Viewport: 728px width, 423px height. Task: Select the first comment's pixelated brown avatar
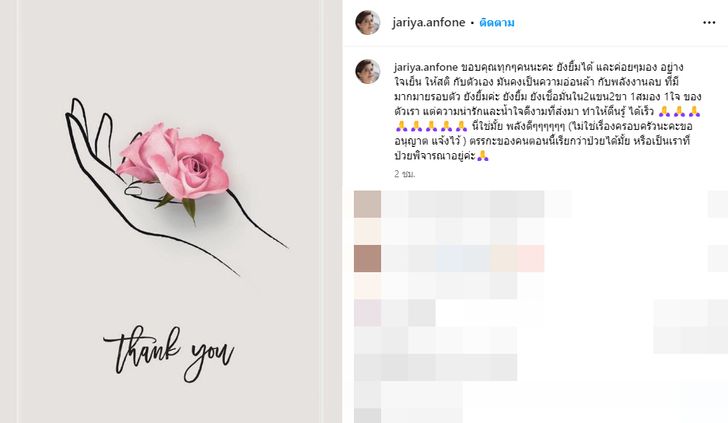368,204
